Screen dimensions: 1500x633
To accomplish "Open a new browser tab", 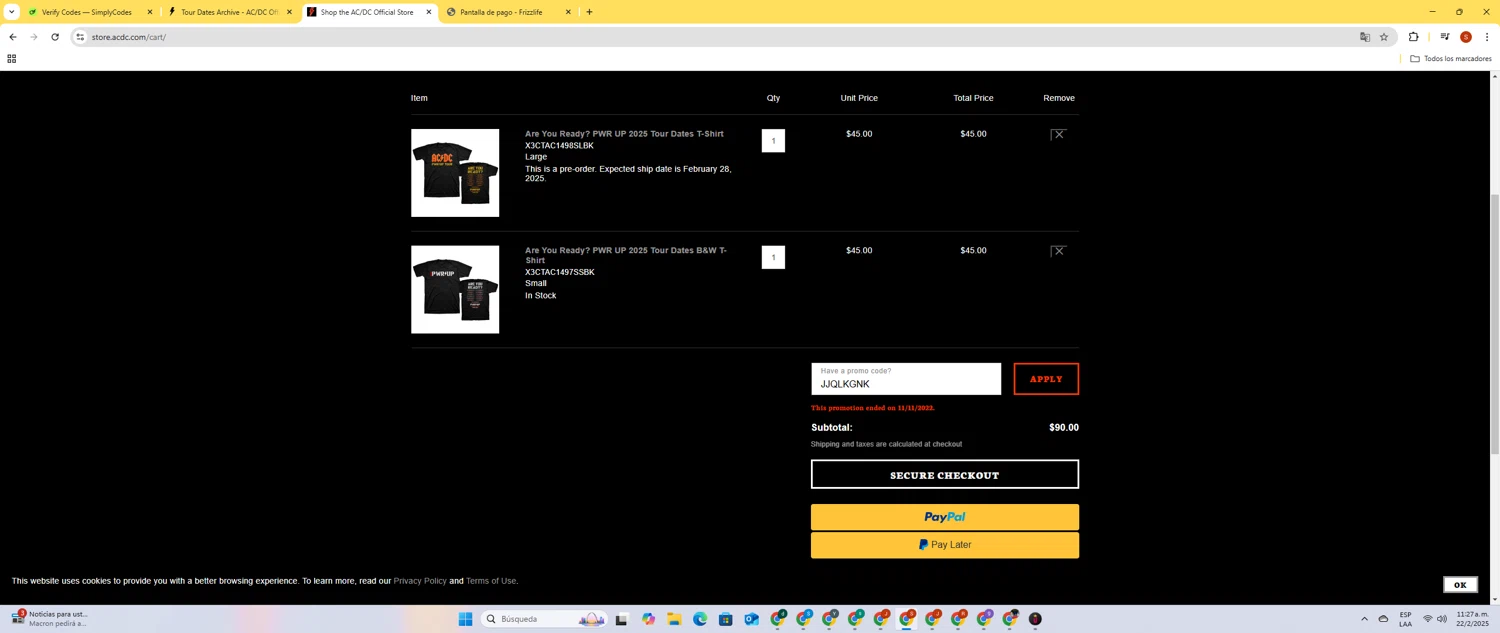I will coord(589,12).
